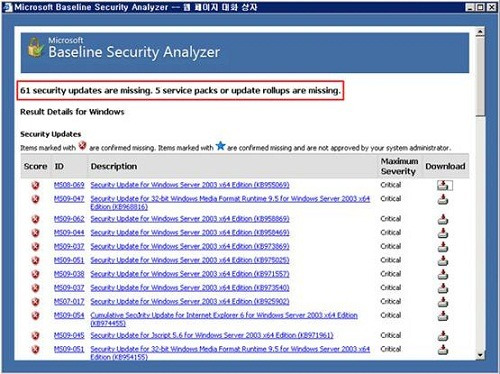500x374 pixels.
Task: Click the score icon in MS09-045 row
Action: pos(35,336)
